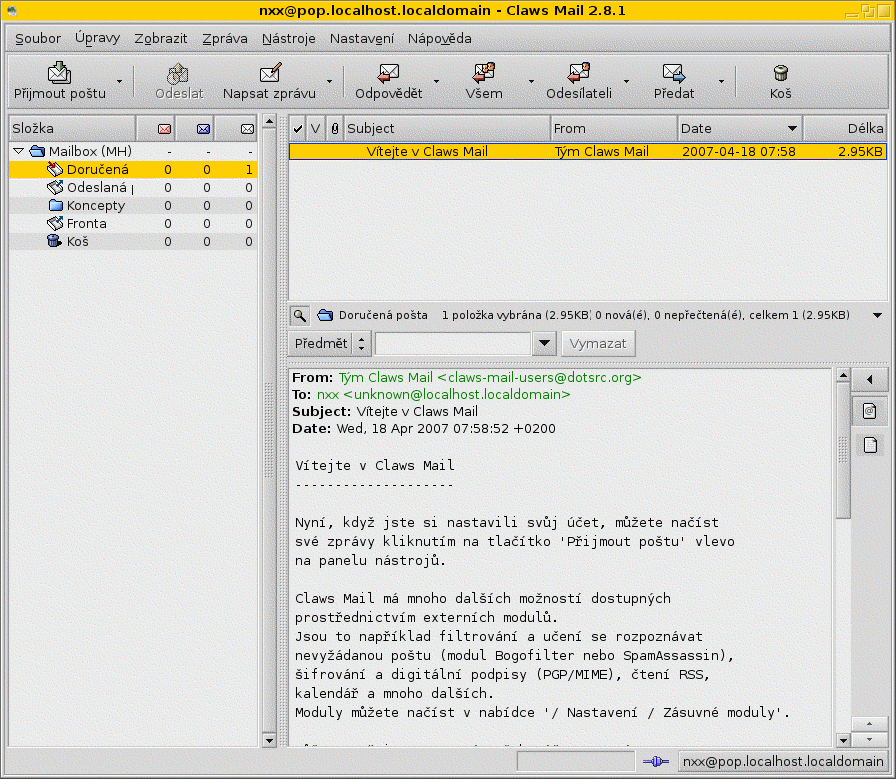
Task: Open the Soubor menu
Action: click(x=38, y=38)
